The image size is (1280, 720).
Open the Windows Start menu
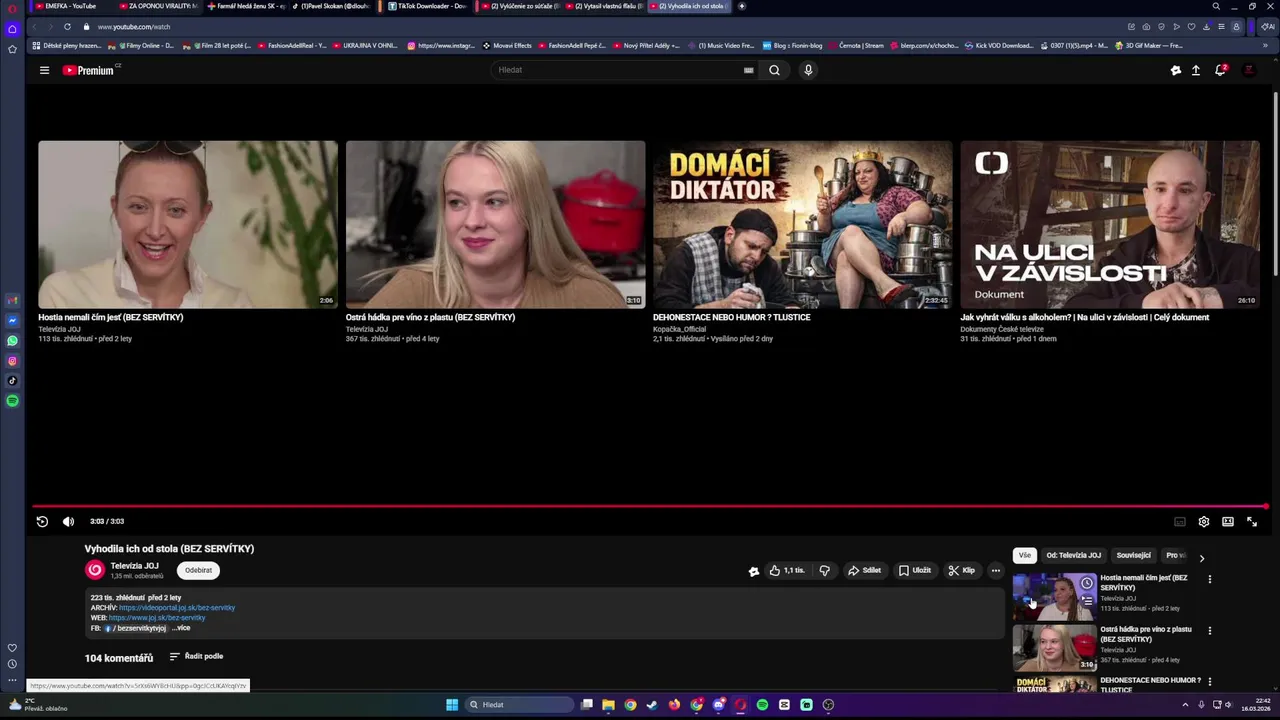452,705
